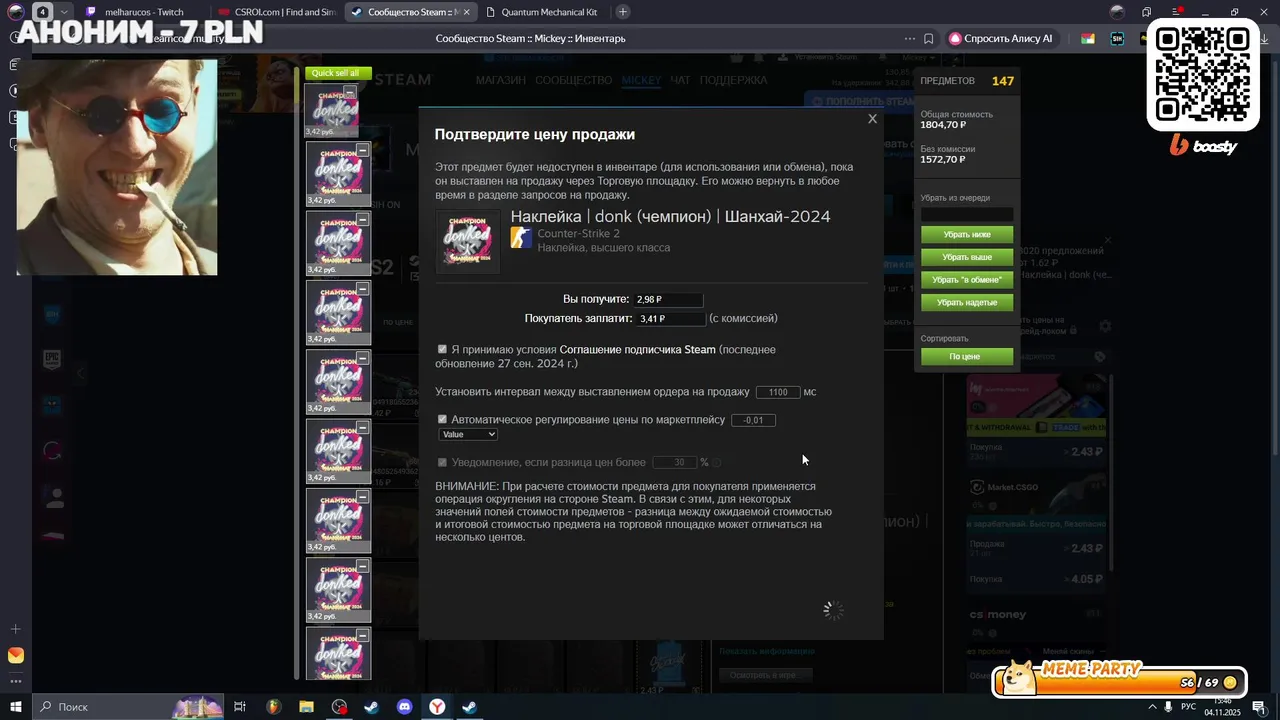
Task: Open the Value dropdown
Action: tap(468, 434)
